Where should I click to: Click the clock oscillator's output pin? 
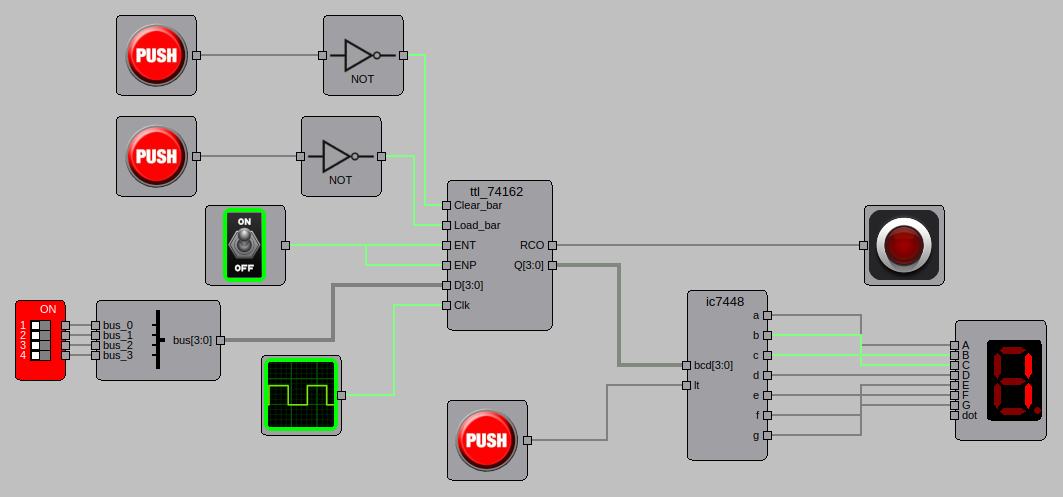click(342, 395)
